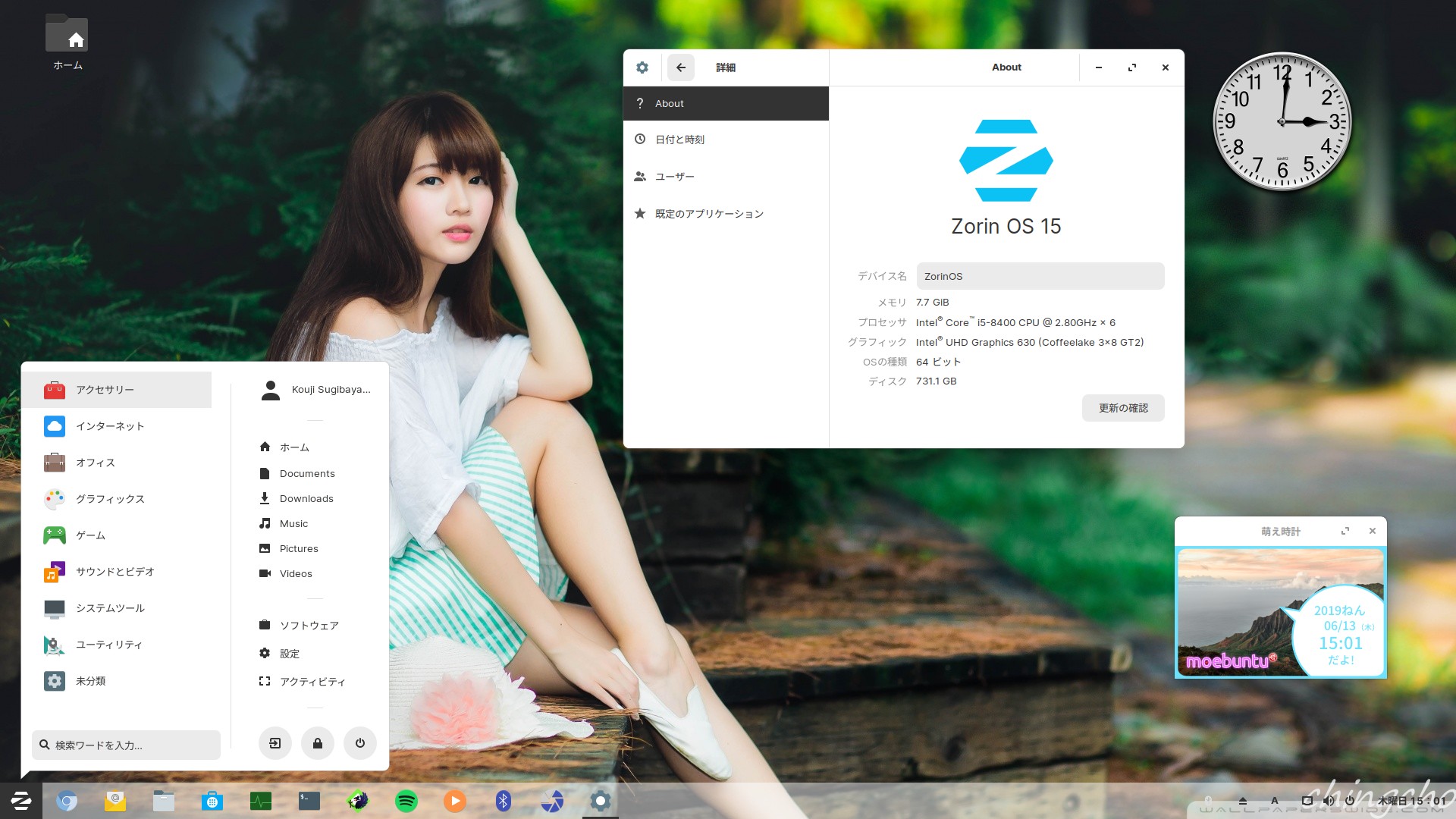Open ソフトウェア from start menu
Viewport: 1456px width, 819px height.
point(299,625)
